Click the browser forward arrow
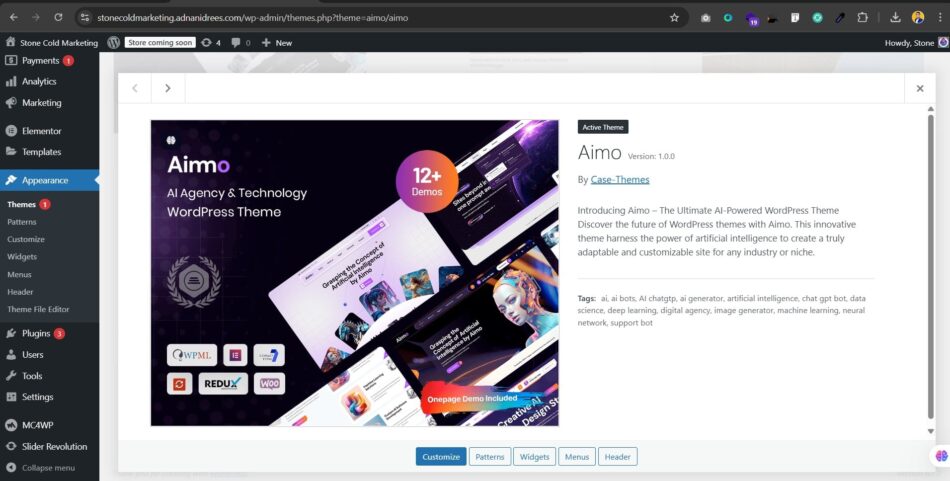This screenshot has height=481, width=950. pyautogui.click(x=36, y=18)
